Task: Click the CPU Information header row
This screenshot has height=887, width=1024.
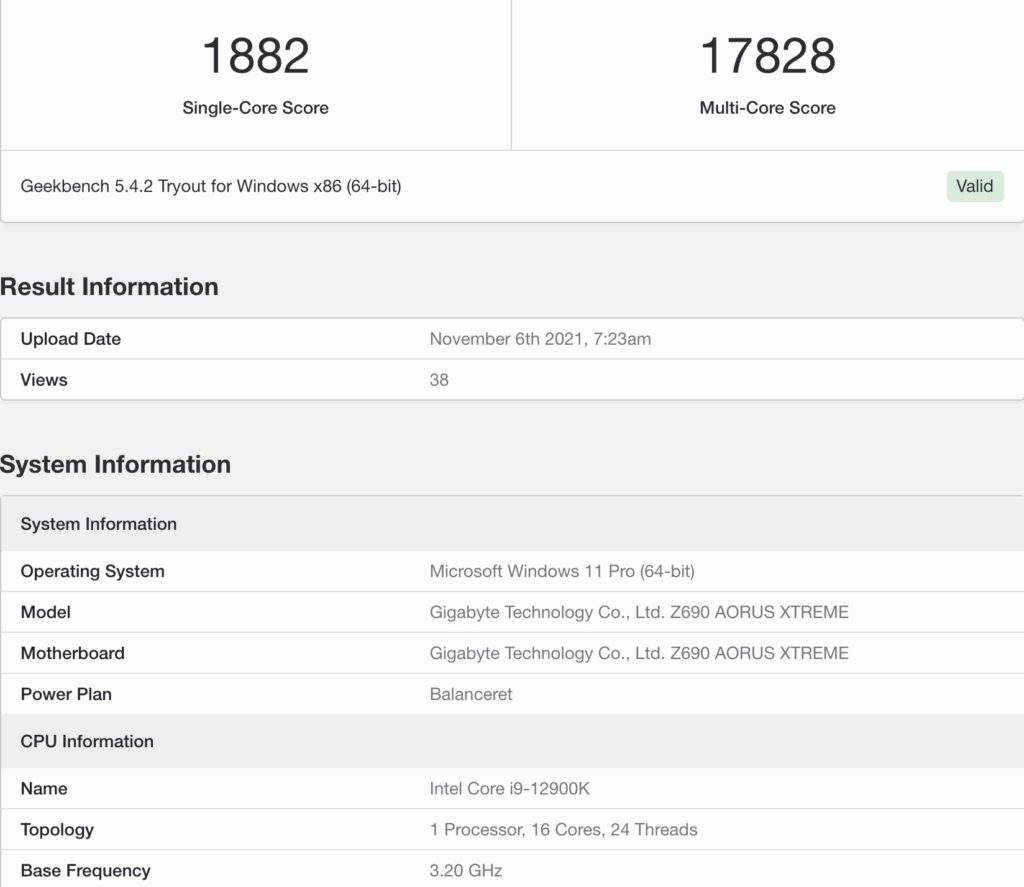Action: [x=512, y=741]
